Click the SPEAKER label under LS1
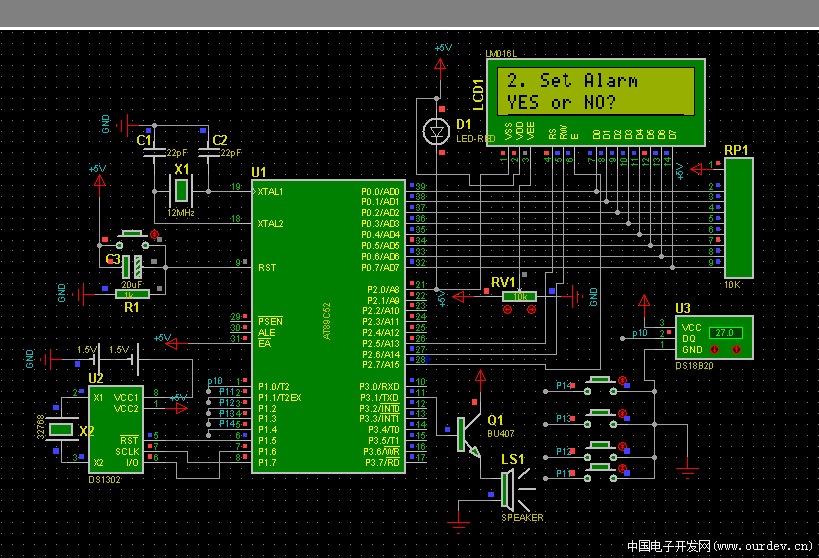The height and width of the screenshot is (558, 819). tap(522, 518)
